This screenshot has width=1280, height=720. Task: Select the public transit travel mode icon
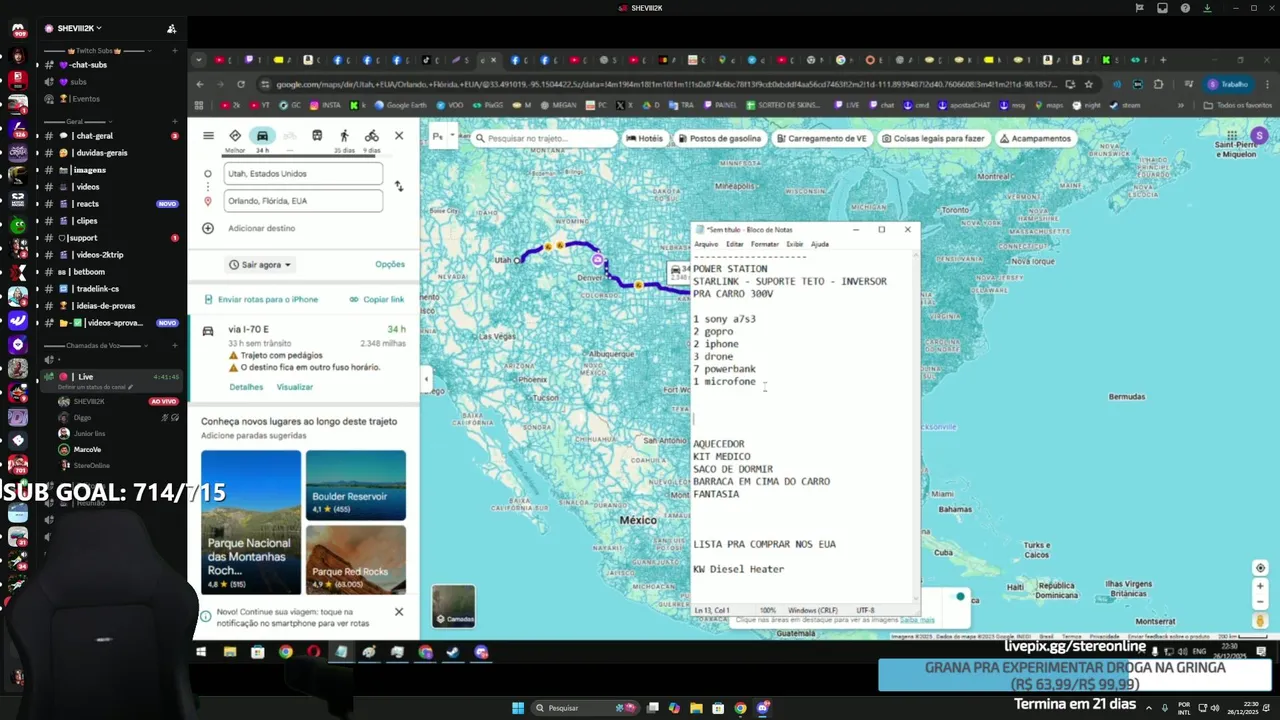[x=317, y=136]
